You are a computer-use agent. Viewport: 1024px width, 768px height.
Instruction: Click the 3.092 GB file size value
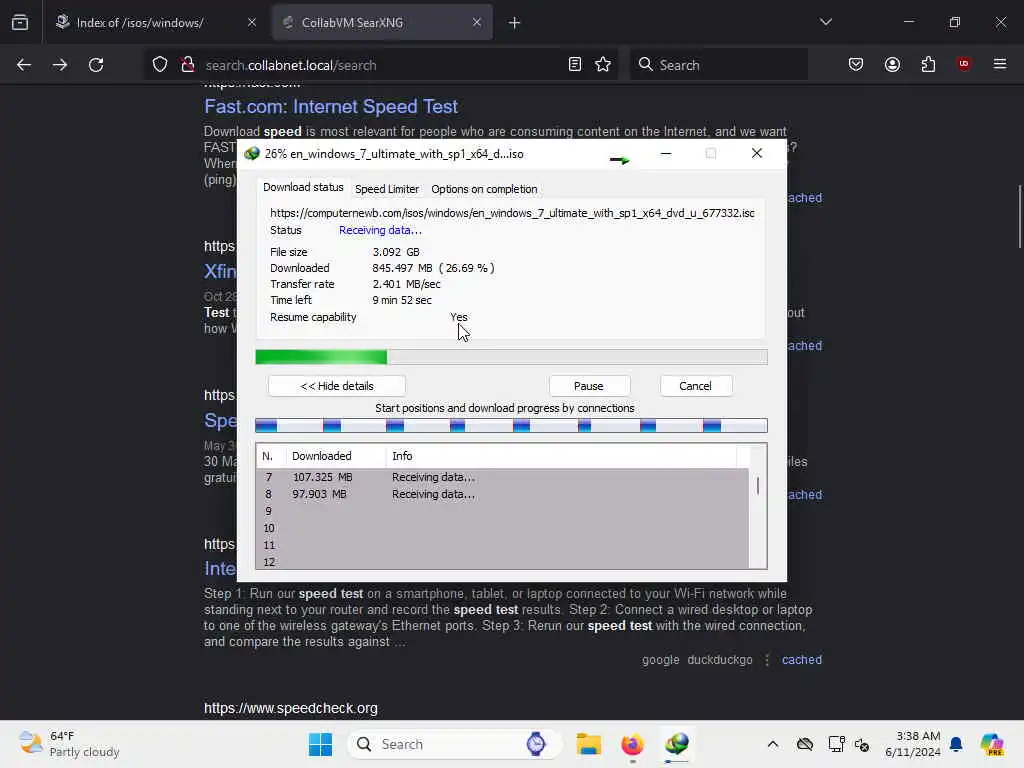click(x=396, y=252)
